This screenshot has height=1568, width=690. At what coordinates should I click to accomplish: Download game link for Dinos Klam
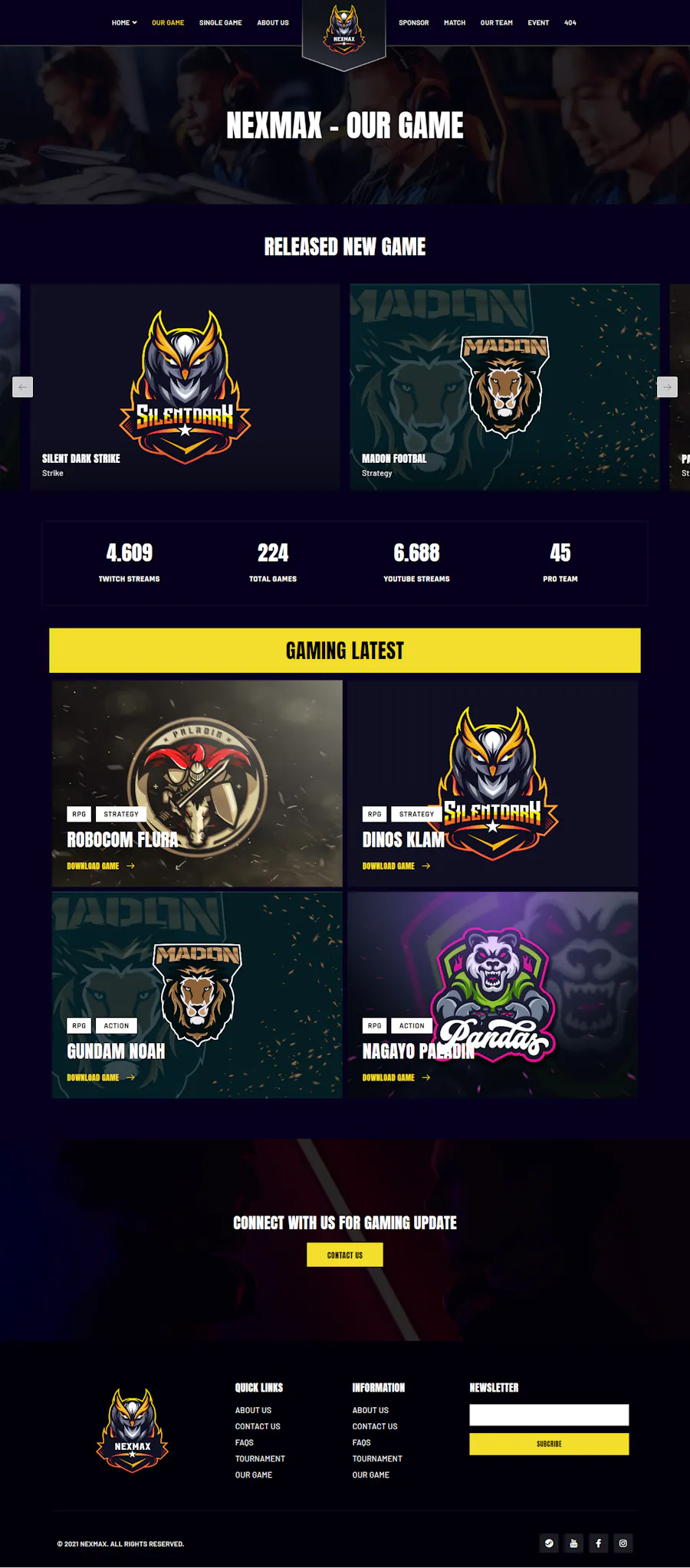point(389,866)
